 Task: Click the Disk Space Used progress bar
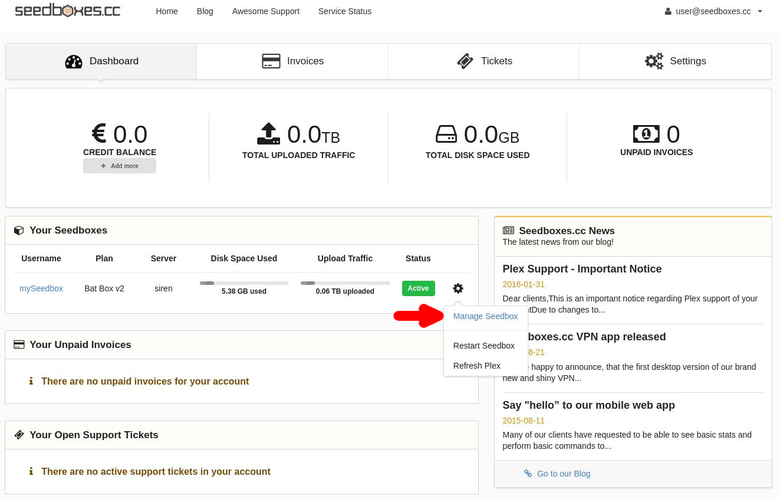tap(244, 283)
